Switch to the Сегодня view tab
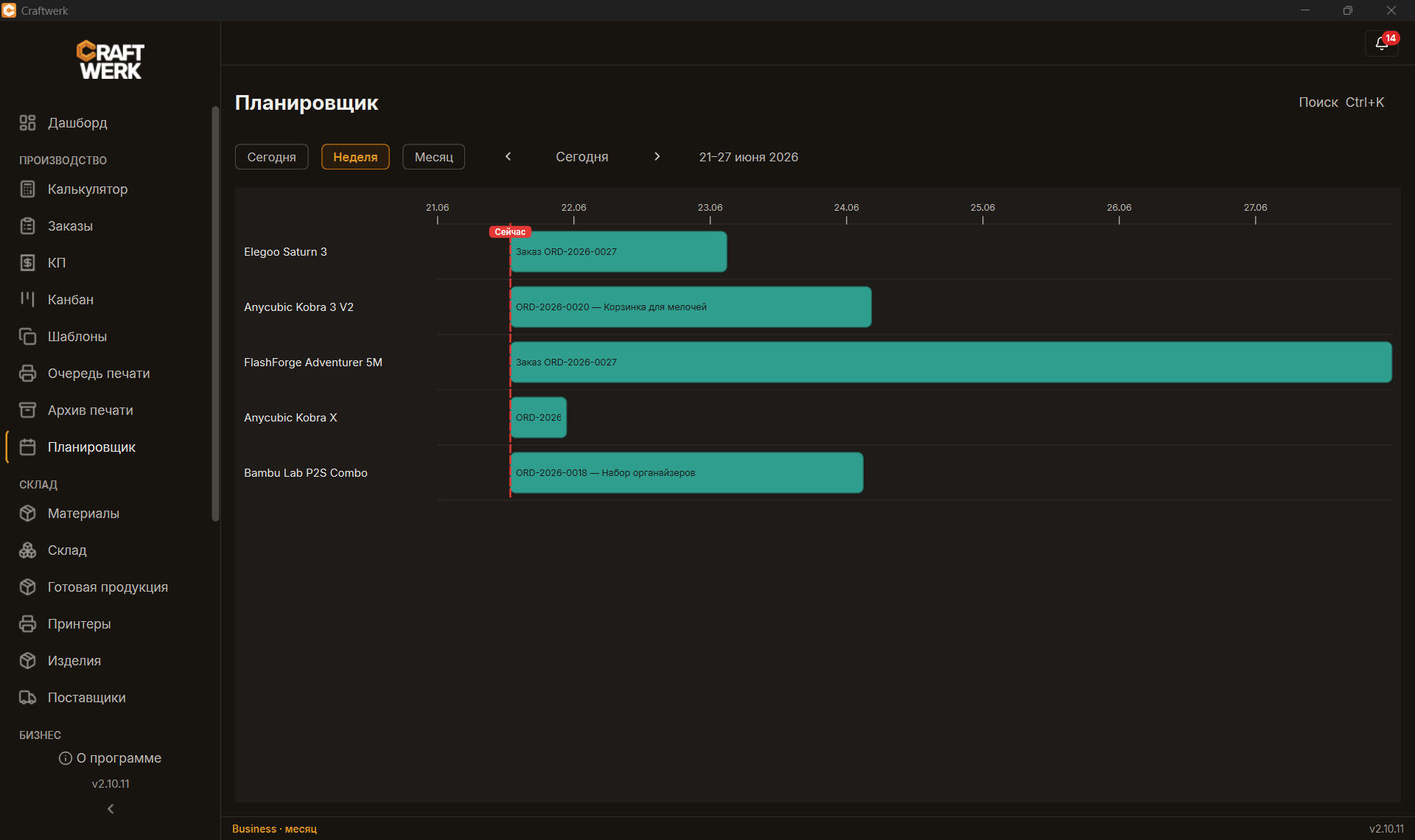The image size is (1415, 840). pos(271,157)
